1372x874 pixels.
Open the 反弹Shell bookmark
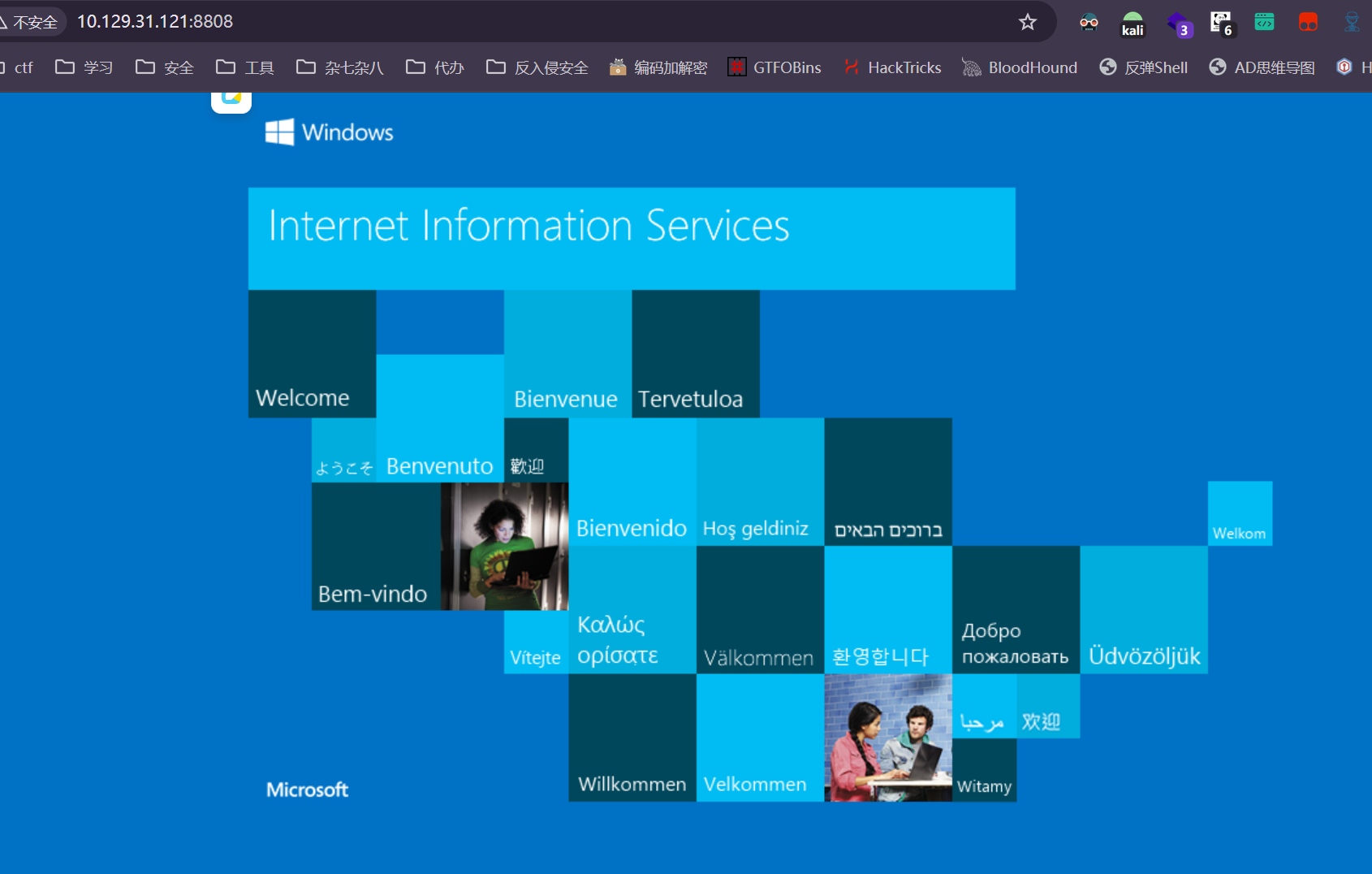[x=1143, y=67]
